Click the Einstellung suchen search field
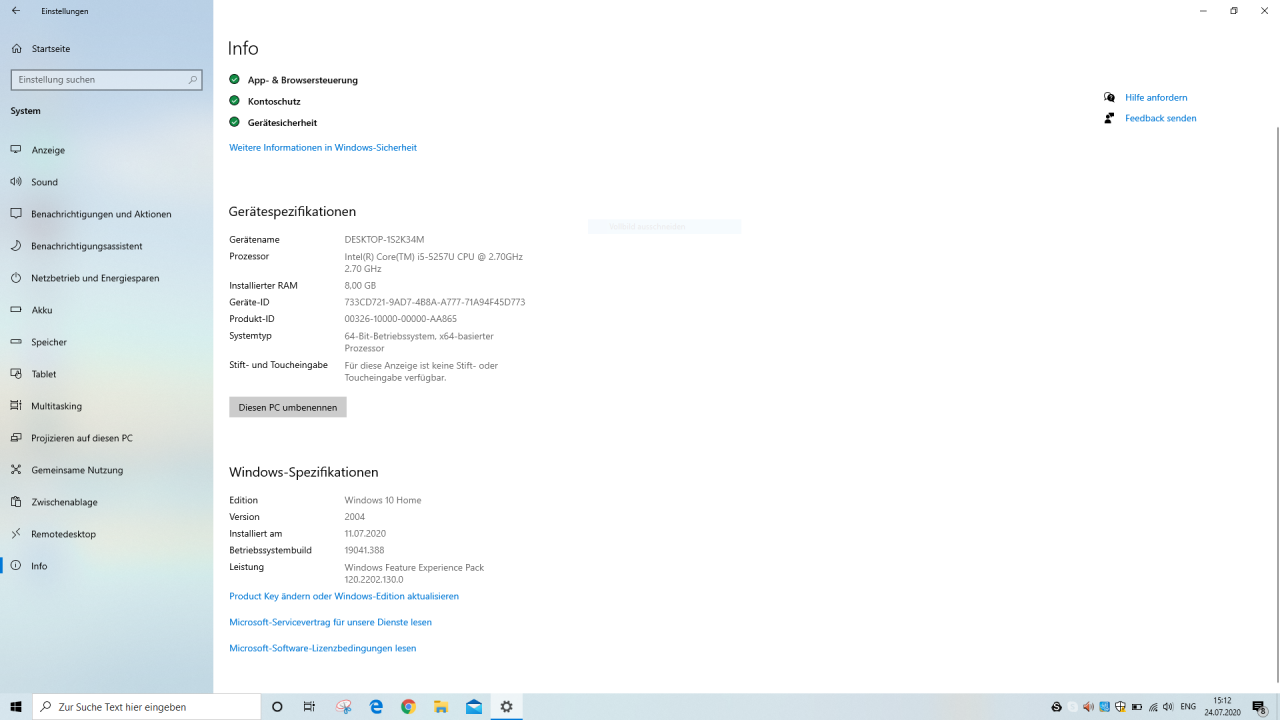 (x=106, y=79)
